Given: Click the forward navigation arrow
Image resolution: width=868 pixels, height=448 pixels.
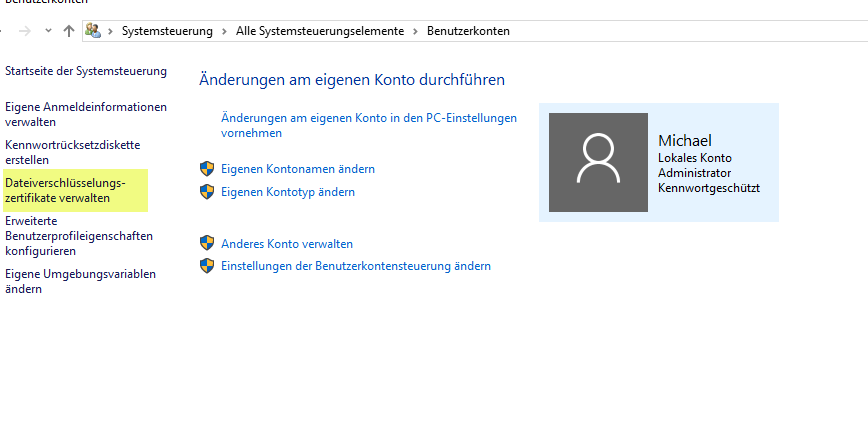Looking at the screenshot, I should (x=25, y=31).
